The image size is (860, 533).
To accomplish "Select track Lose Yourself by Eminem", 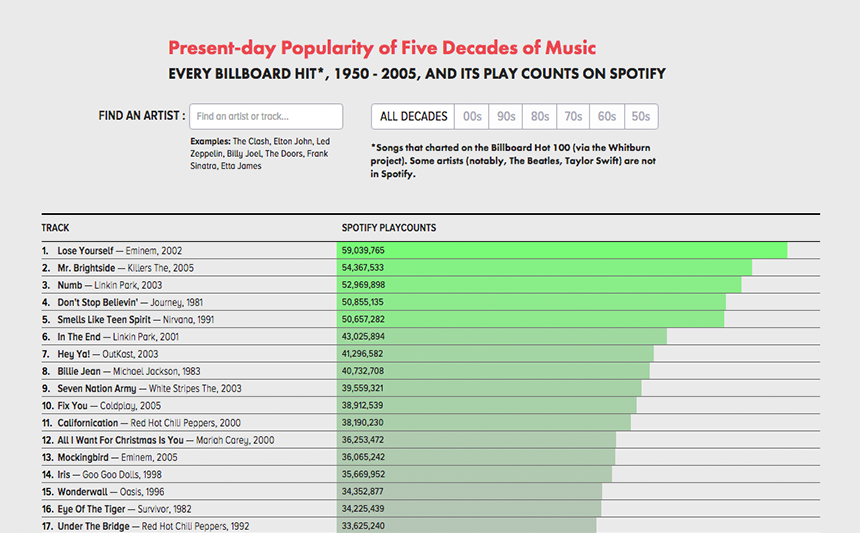I will [120, 251].
